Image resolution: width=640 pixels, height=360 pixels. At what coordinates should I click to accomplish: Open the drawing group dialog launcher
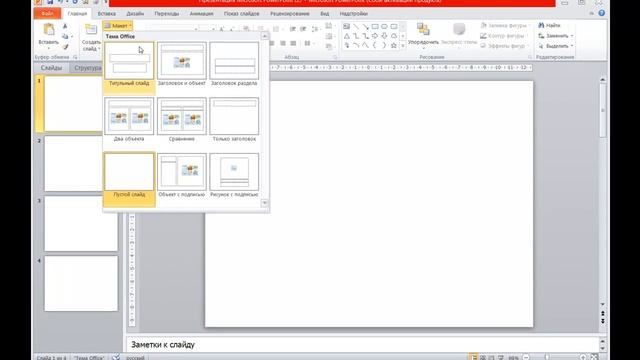530,57
